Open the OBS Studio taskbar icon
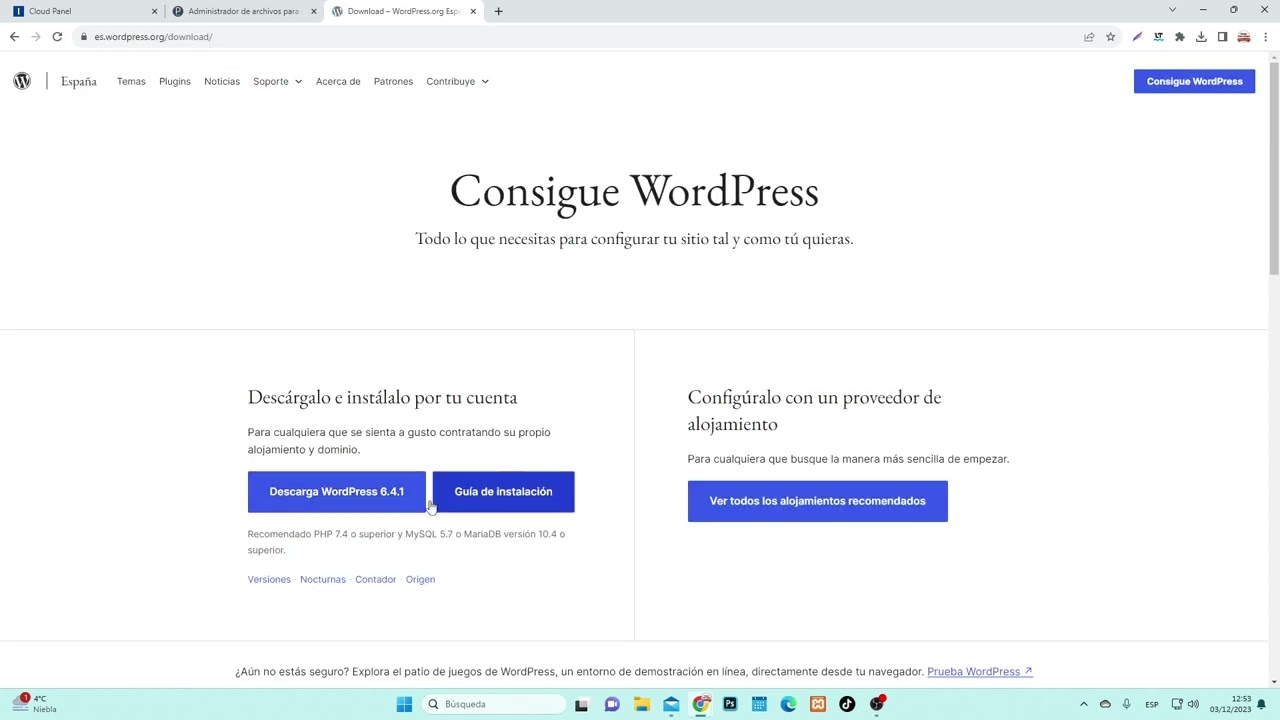This screenshot has width=1280, height=720. click(877, 704)
